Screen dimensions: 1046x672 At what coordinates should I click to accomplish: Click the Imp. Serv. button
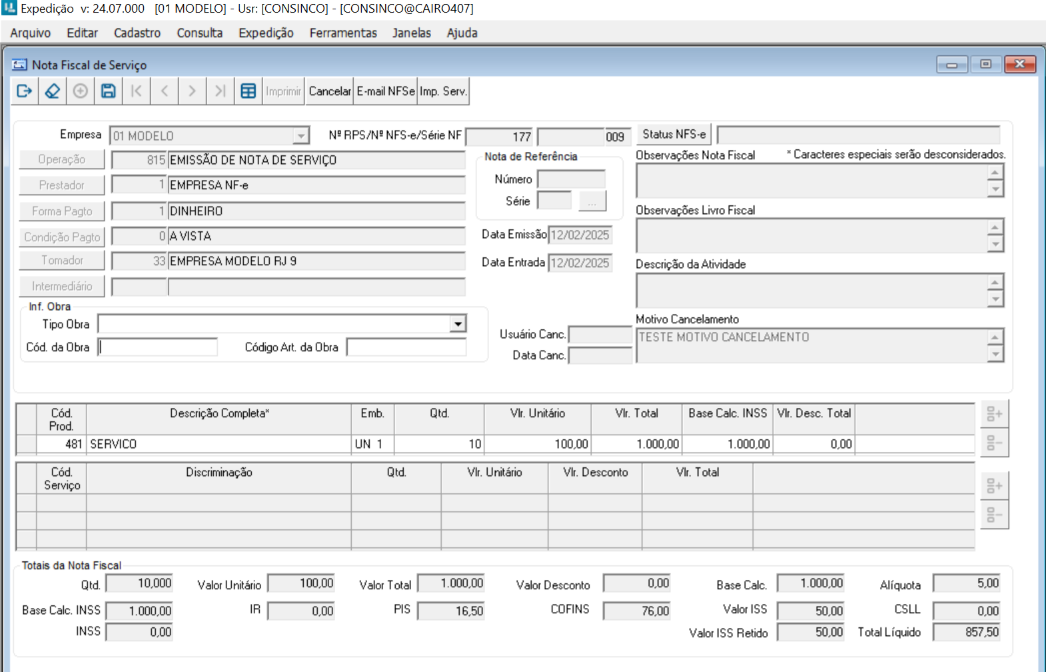443,91
